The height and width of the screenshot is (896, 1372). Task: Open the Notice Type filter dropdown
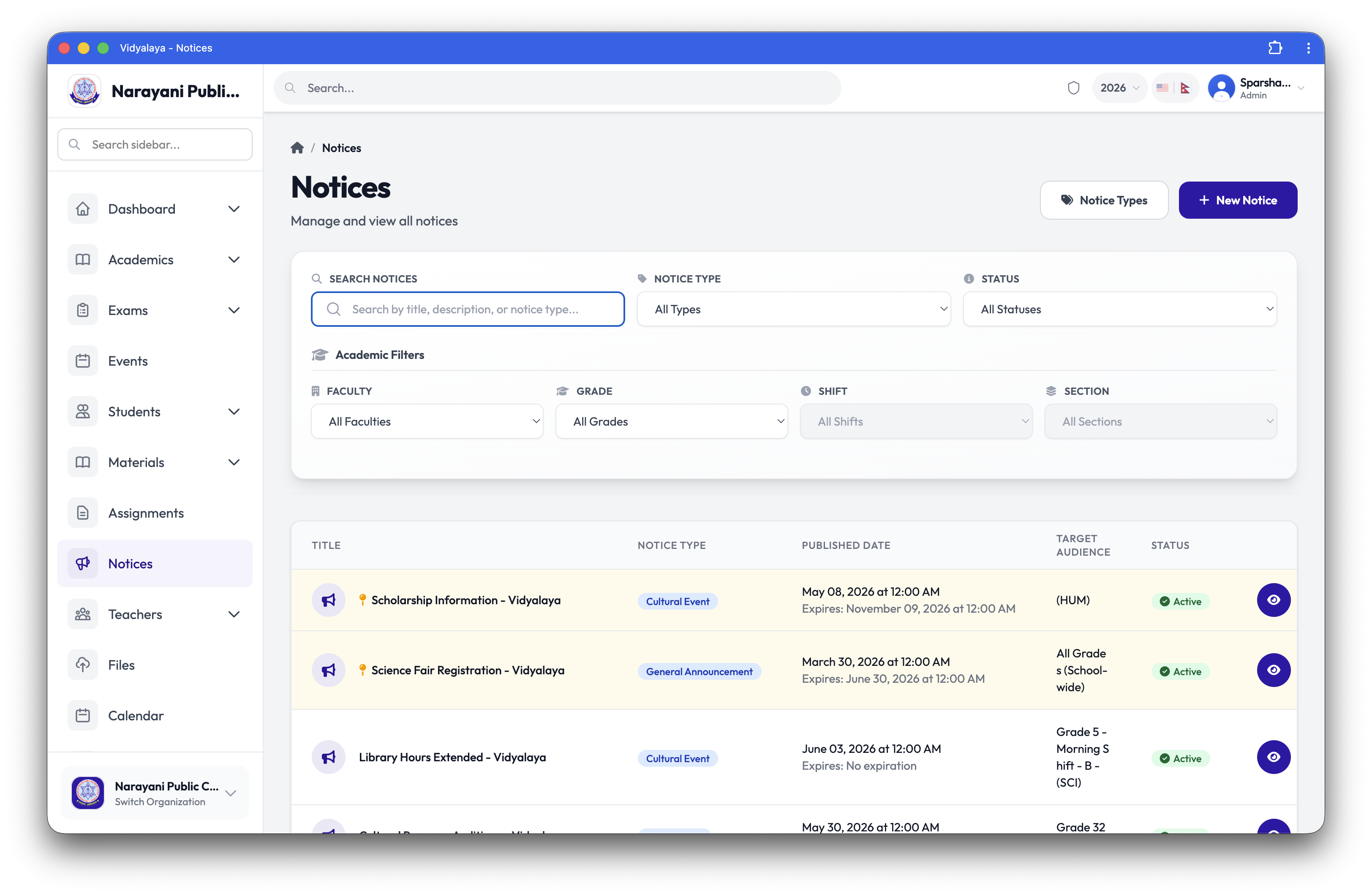point(793,310)
